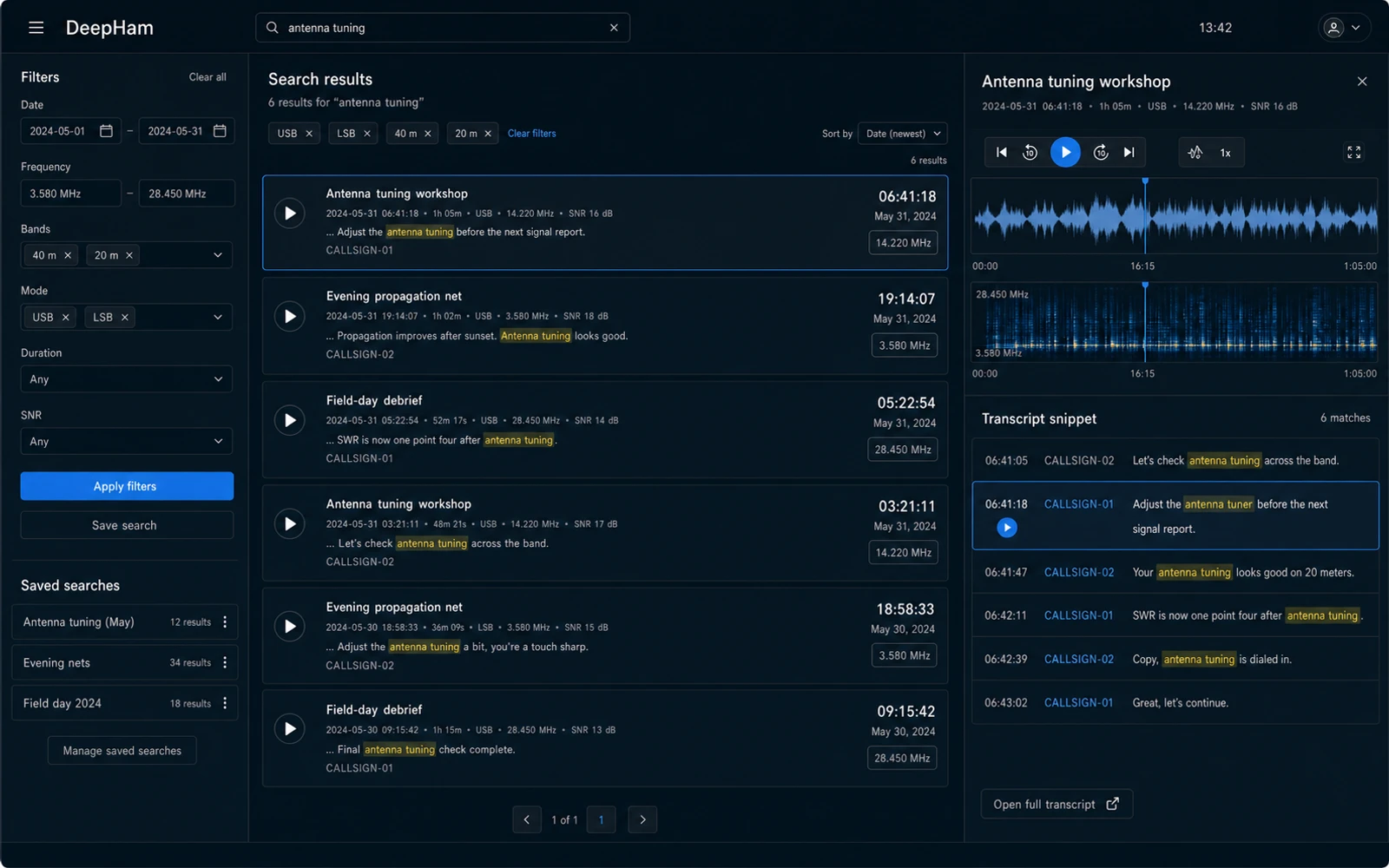The height and width of the screenshot is (868, 1389).
Task: Remove LSB chip above search results
Action: point(367,134)
